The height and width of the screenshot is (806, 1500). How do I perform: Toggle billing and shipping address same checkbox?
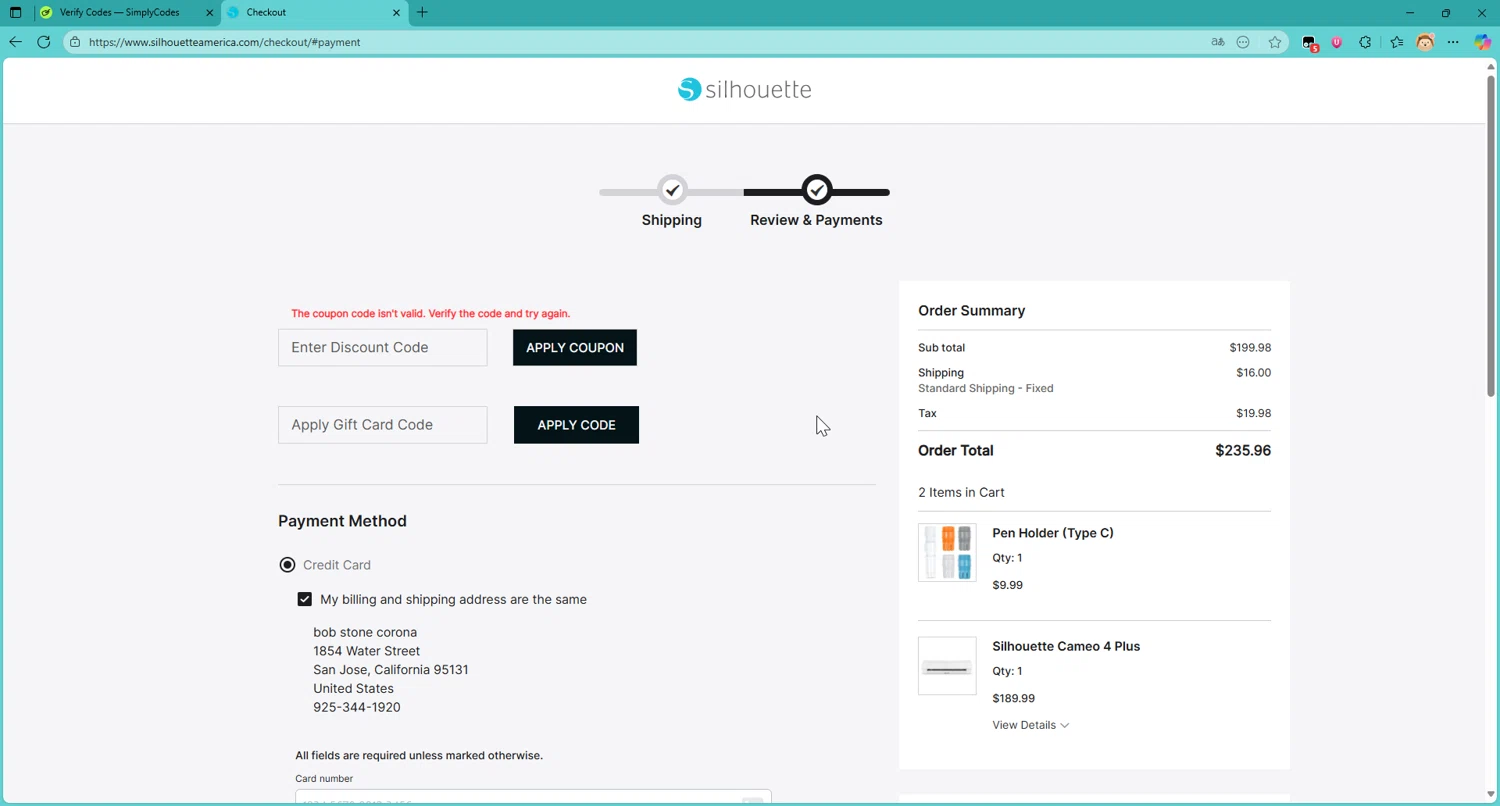pos(305,599)
